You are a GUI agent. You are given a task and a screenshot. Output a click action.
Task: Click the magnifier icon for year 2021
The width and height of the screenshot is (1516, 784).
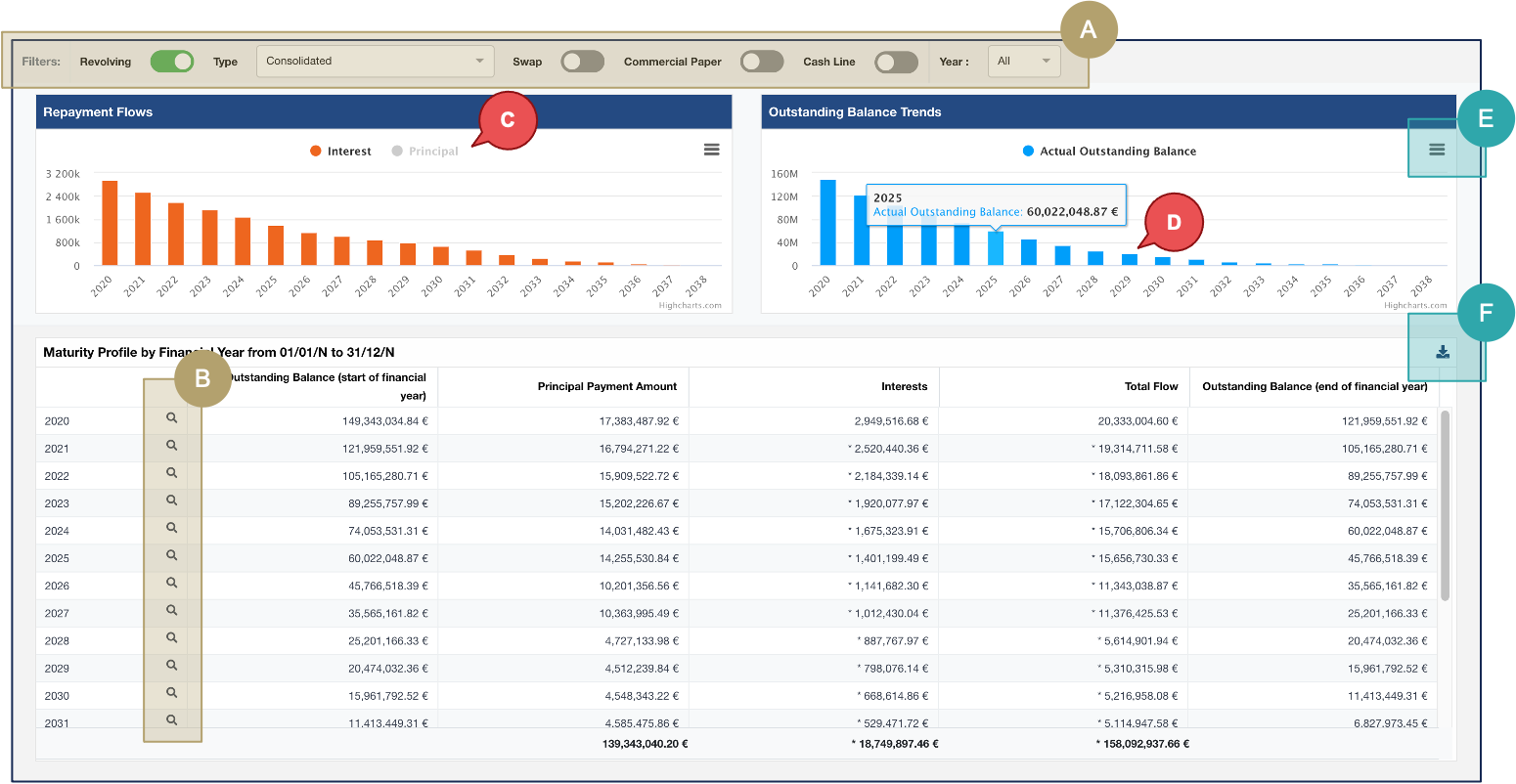(171, 445)
